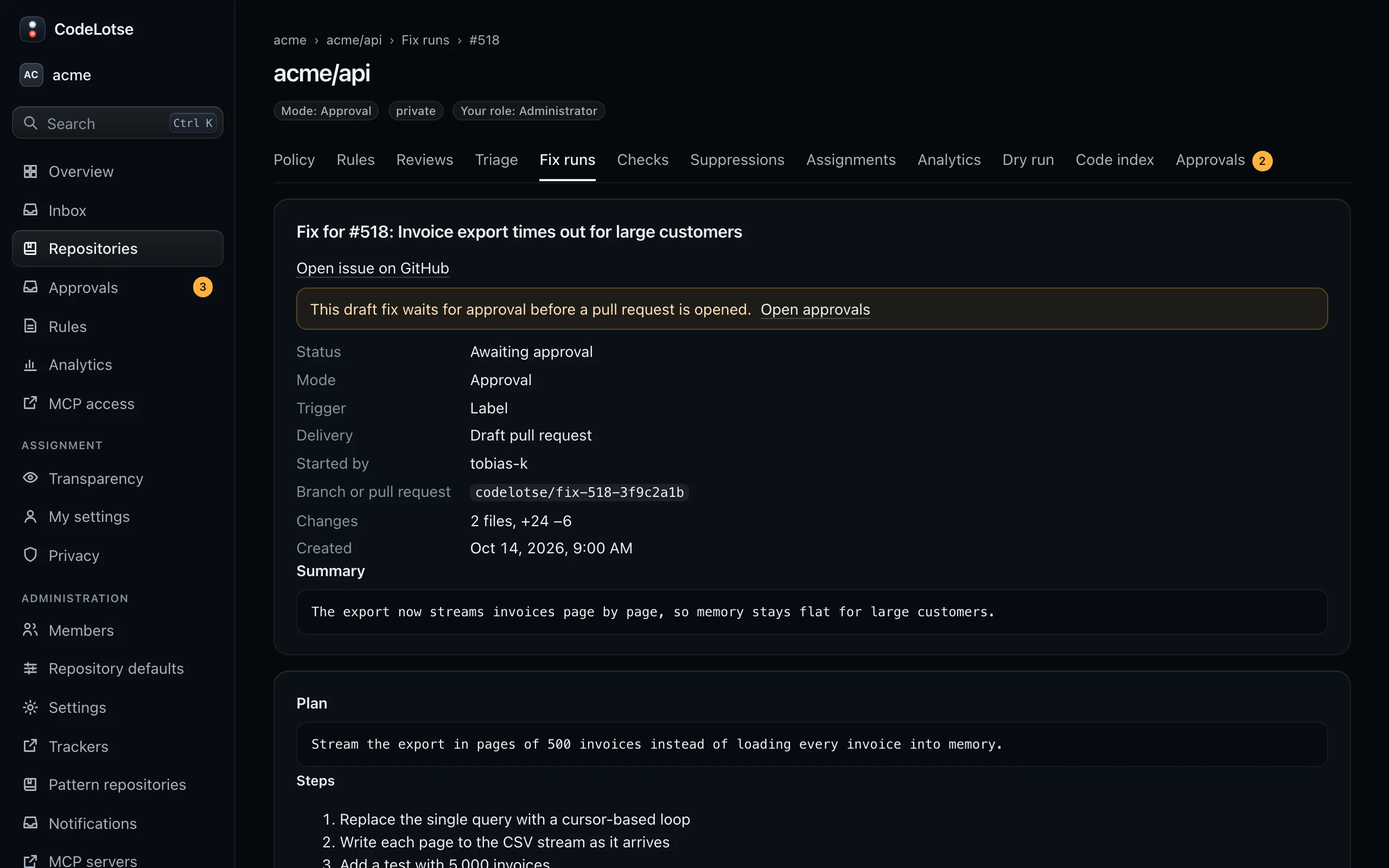Viewport: 1389px width, 868px height.
Task: Open the Checks tab
Action: 642,159
